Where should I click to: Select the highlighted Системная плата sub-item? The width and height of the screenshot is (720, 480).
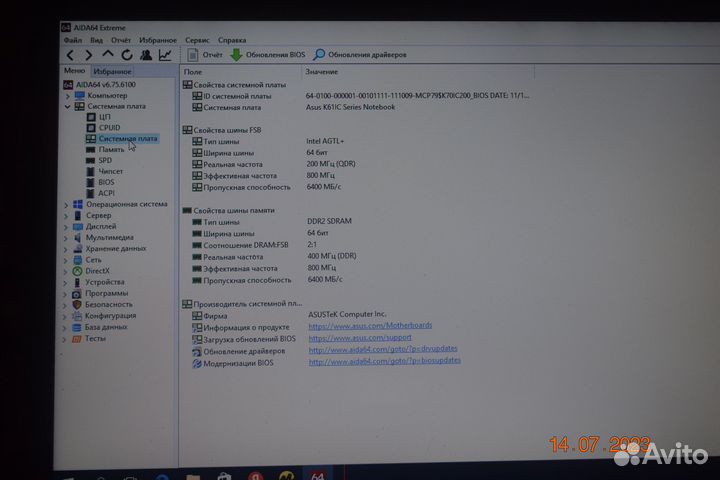[x=128, y=139]
